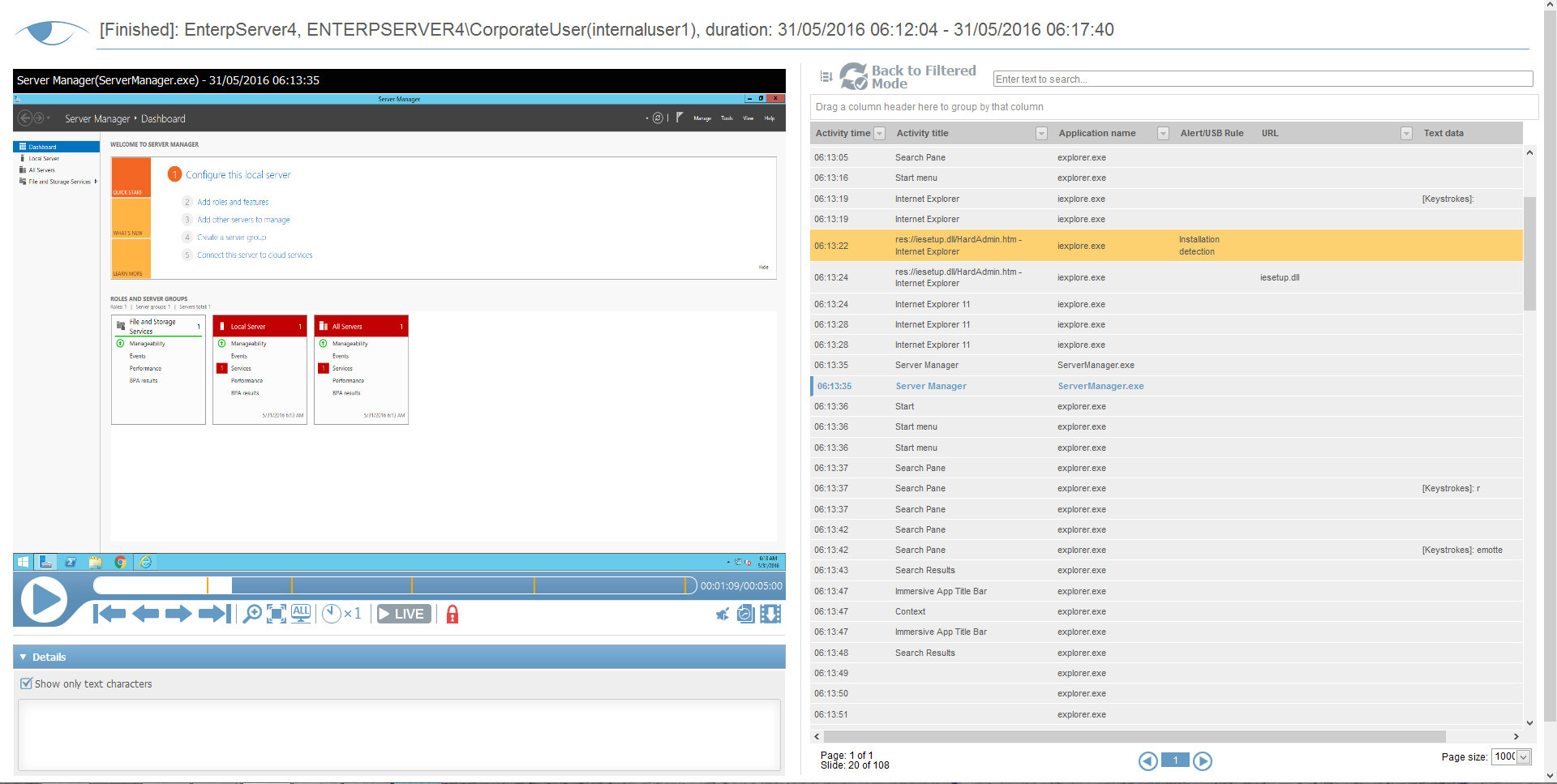Select the 06:13:16 Start menu row
Viewport: 1557px width, 784px height.
[1166, 178]
